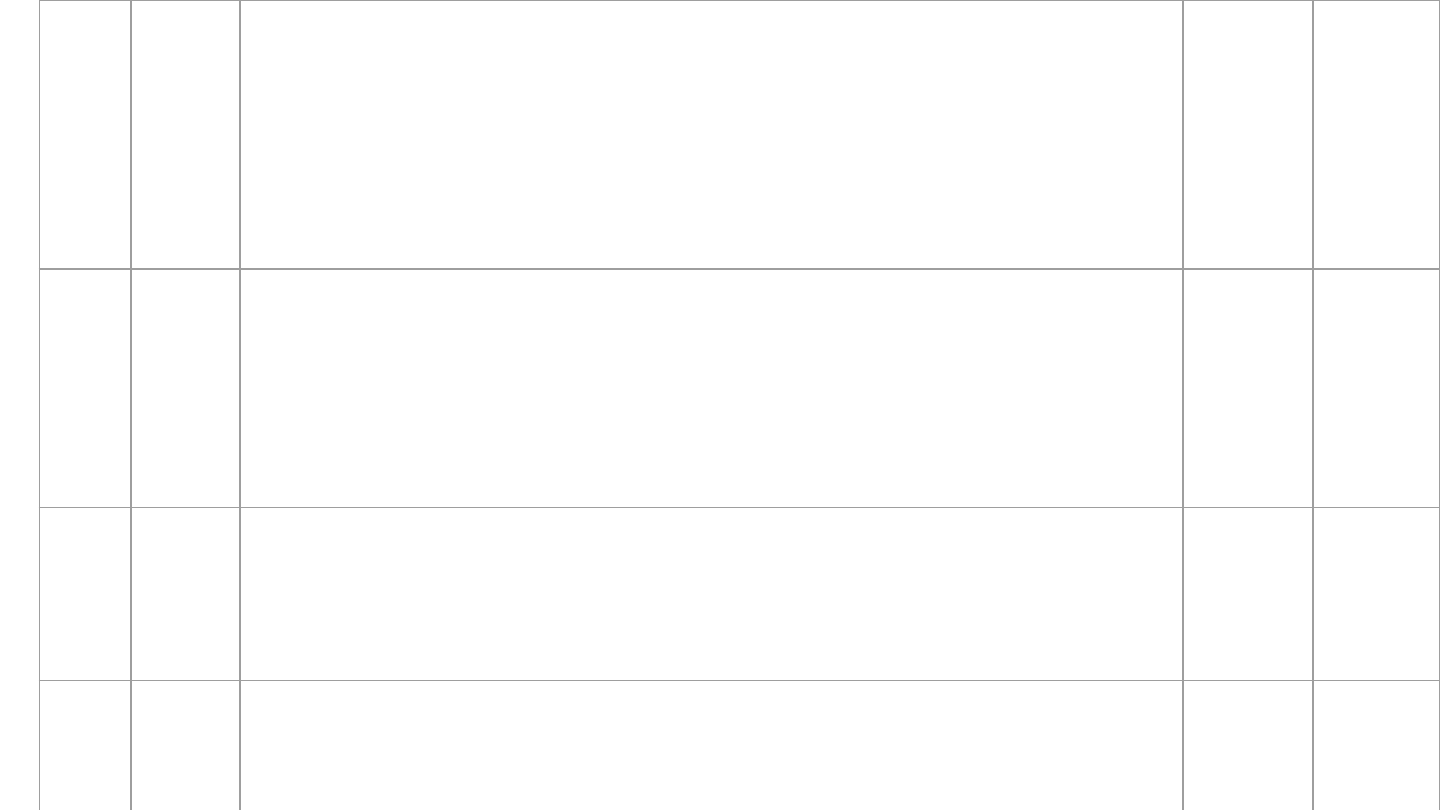Click the first row's second column cell
Viewport: 1440px width, 810px height.
click(x=185, y=134)
